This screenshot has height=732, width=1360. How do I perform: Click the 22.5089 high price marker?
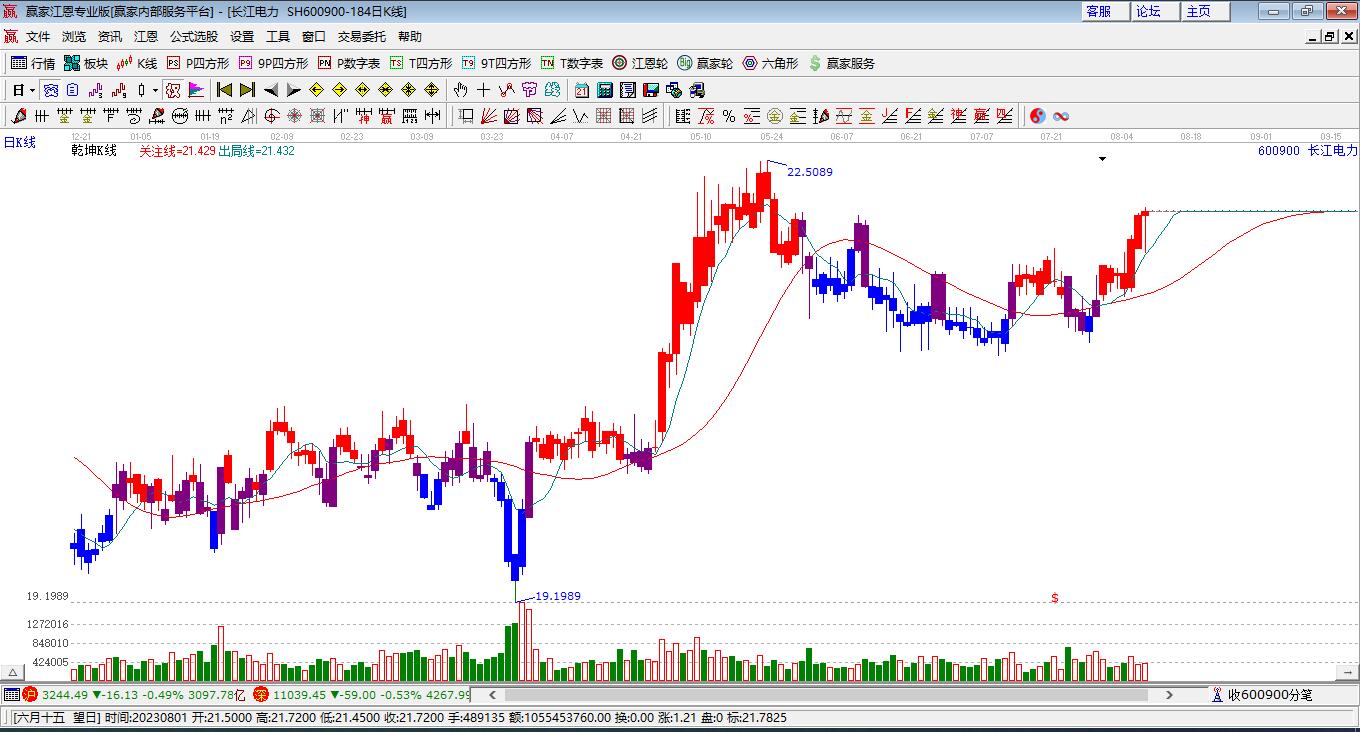(x=810, y=172)
